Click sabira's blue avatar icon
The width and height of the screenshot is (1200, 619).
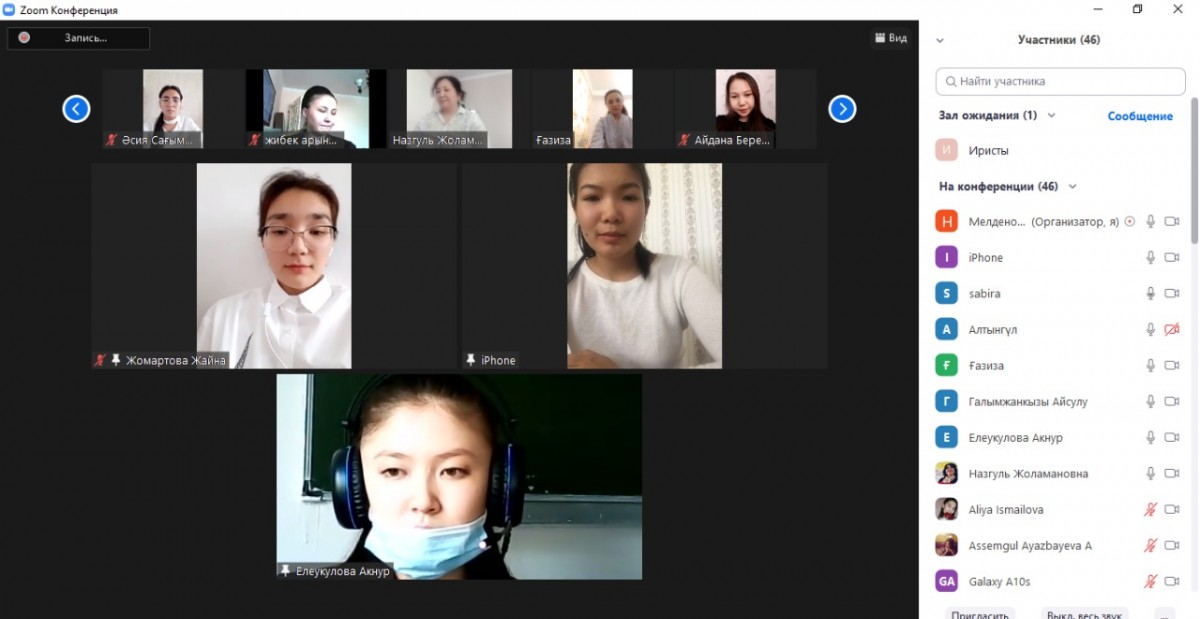tap(946, 293)
